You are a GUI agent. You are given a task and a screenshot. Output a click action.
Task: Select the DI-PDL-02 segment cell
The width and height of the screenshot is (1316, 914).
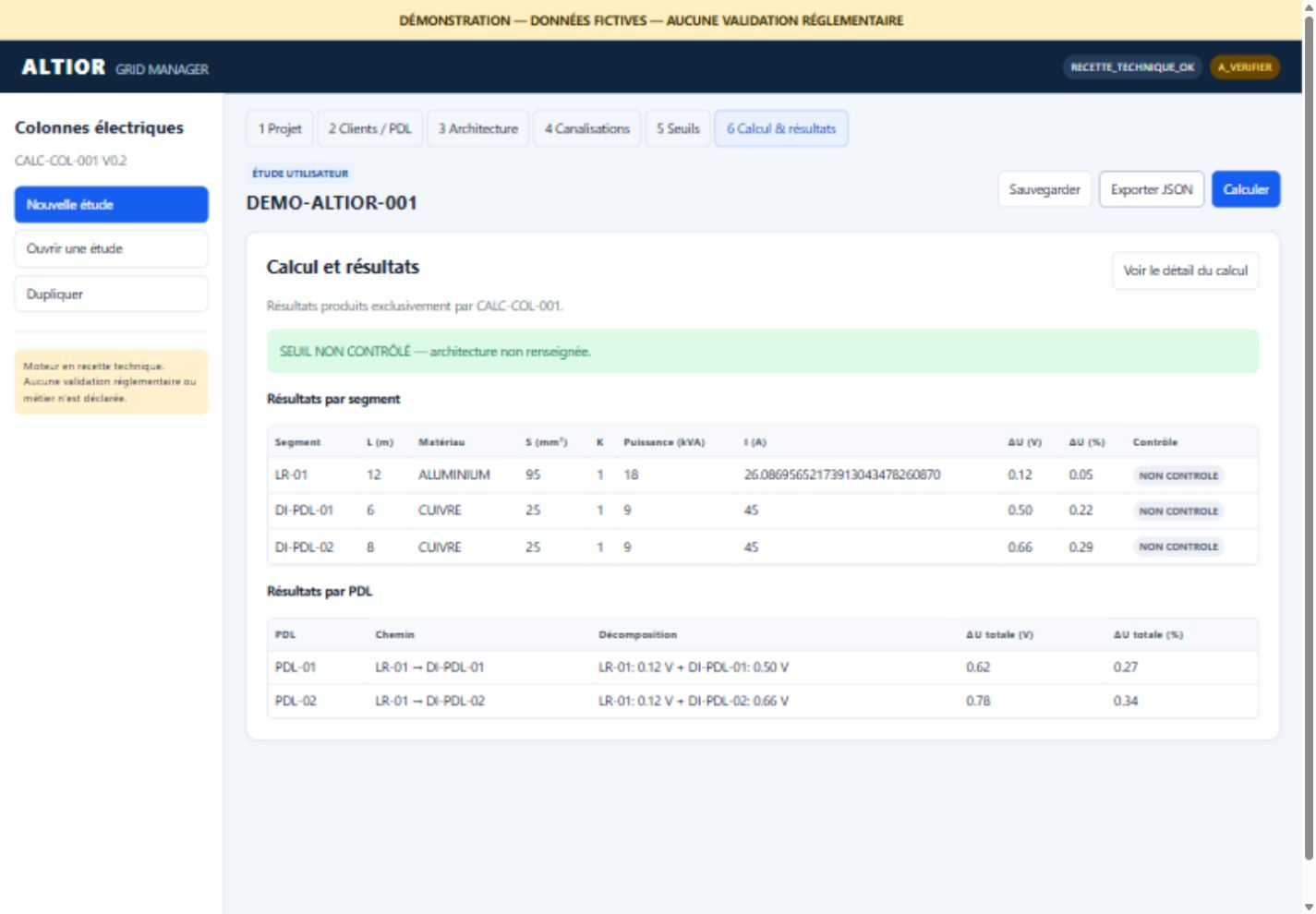[x=304, y=547]
